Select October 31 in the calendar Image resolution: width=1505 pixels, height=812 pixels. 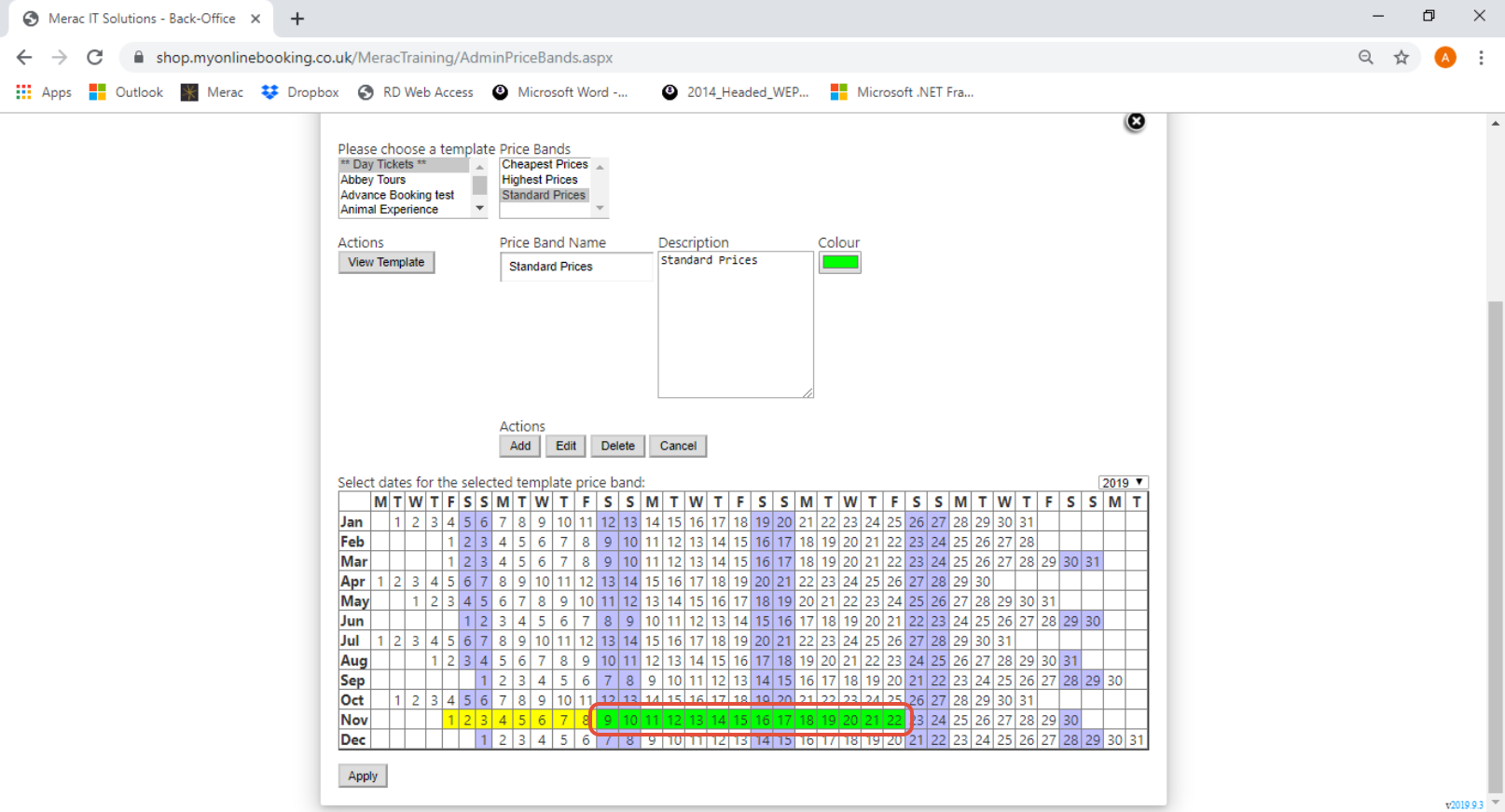1027,701
